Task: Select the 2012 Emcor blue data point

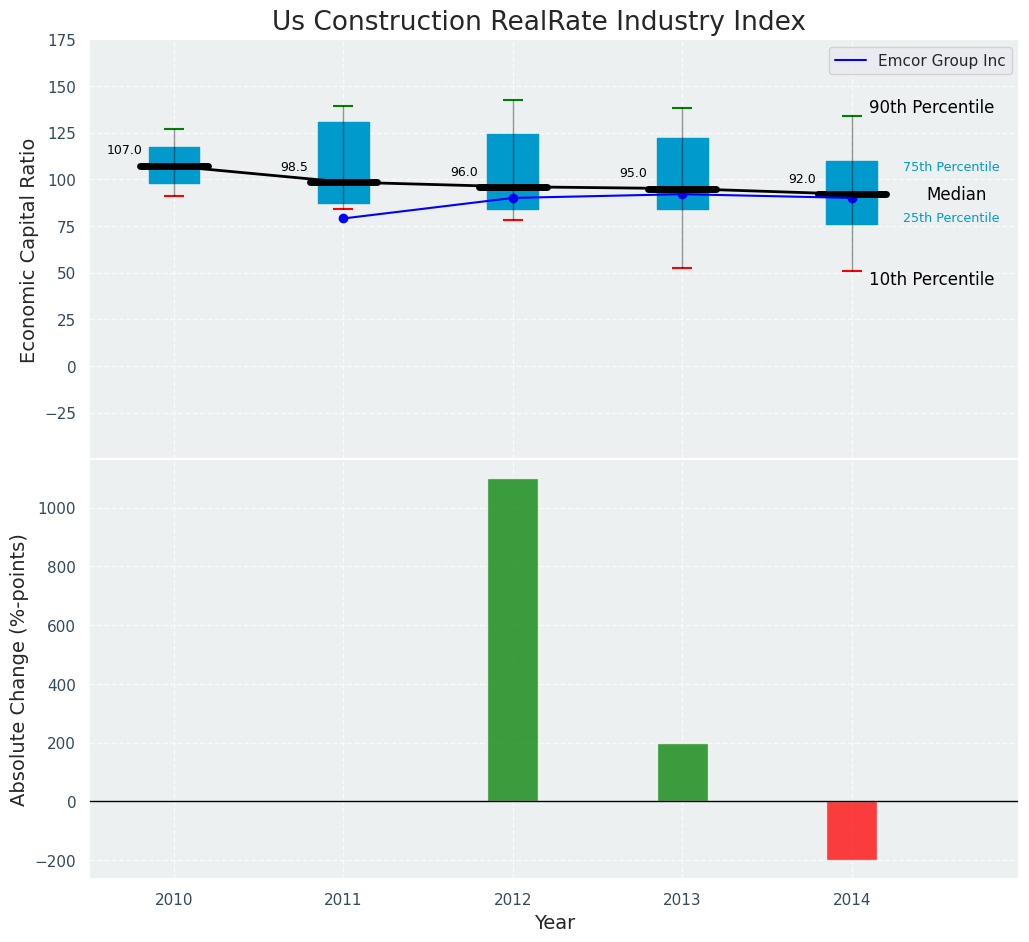Action: pyautogui.click(x=513, y=198)
